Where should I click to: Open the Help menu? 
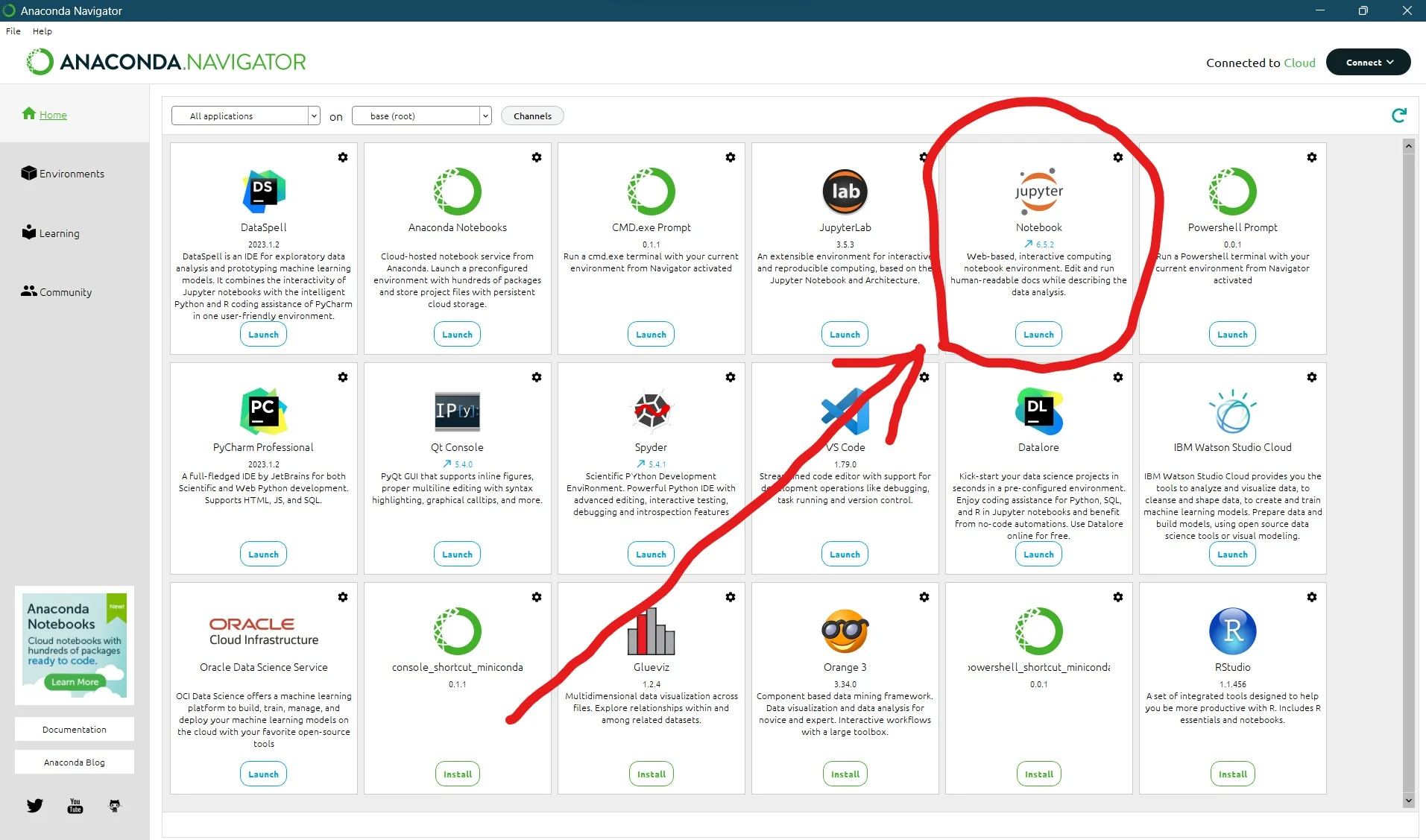pyautogui.click(x=42, y=31)
